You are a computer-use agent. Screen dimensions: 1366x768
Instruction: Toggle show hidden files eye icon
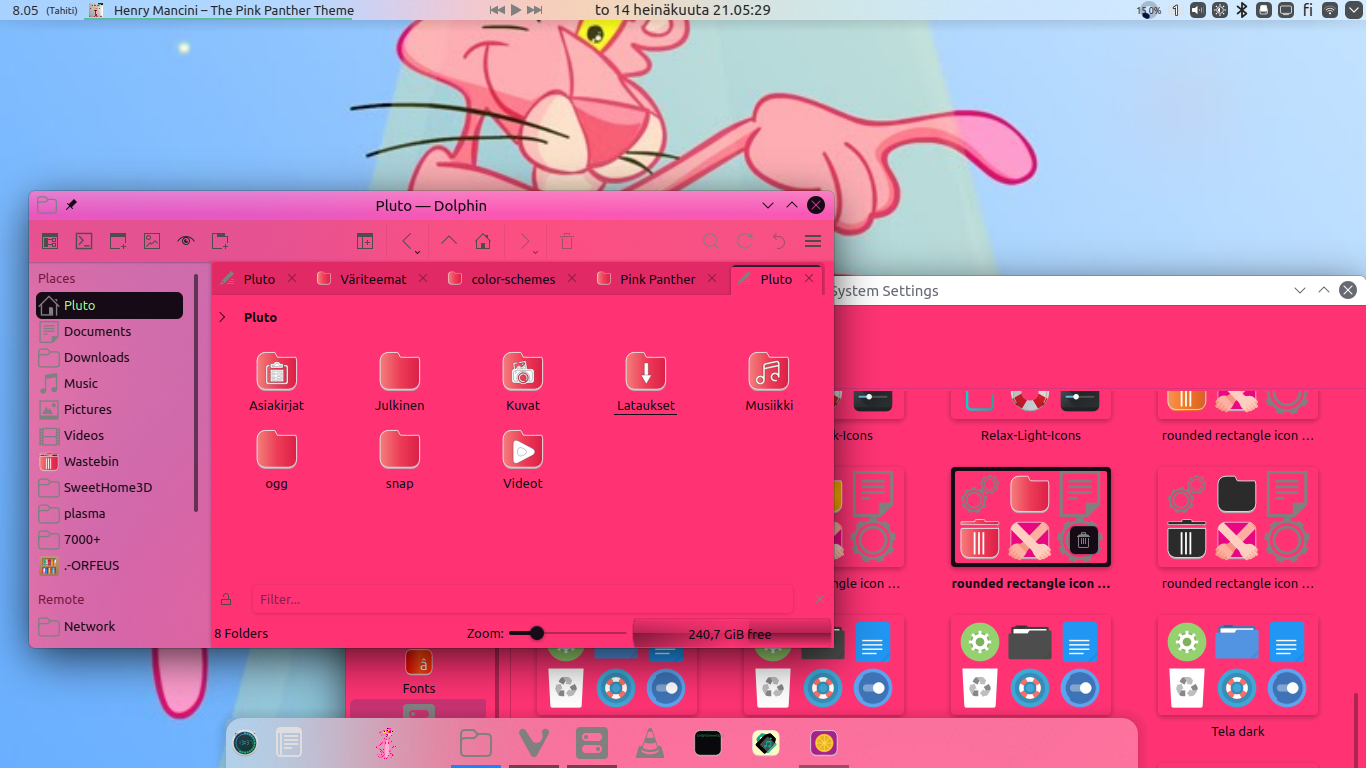click(186, 241)
